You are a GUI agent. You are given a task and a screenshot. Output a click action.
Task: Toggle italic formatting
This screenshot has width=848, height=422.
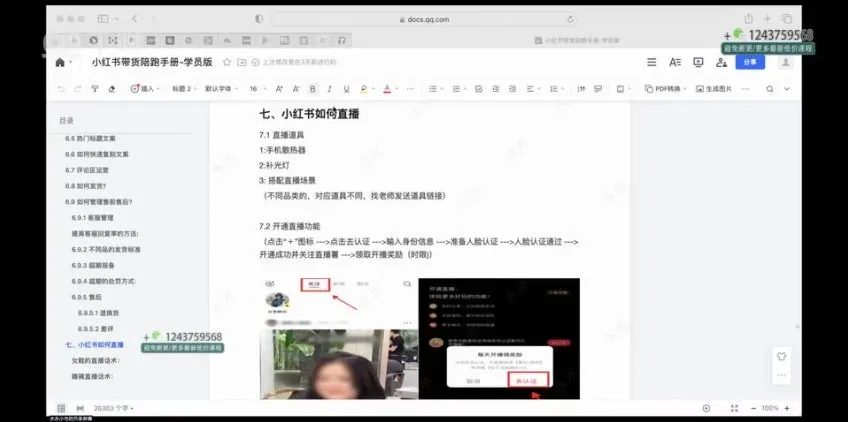point(329,89)
